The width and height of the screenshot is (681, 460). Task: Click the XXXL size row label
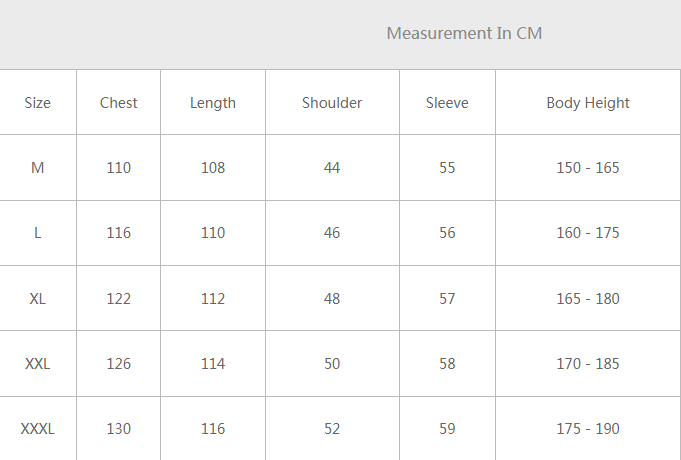[x=38, y=429]
